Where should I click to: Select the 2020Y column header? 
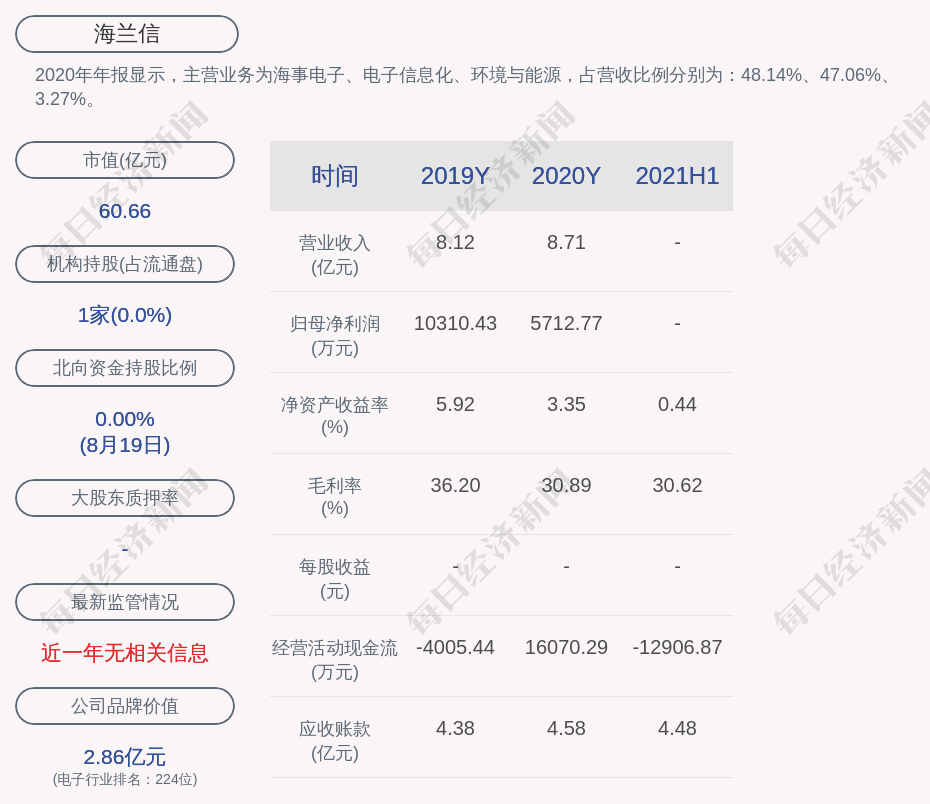(x=566, y=176)
